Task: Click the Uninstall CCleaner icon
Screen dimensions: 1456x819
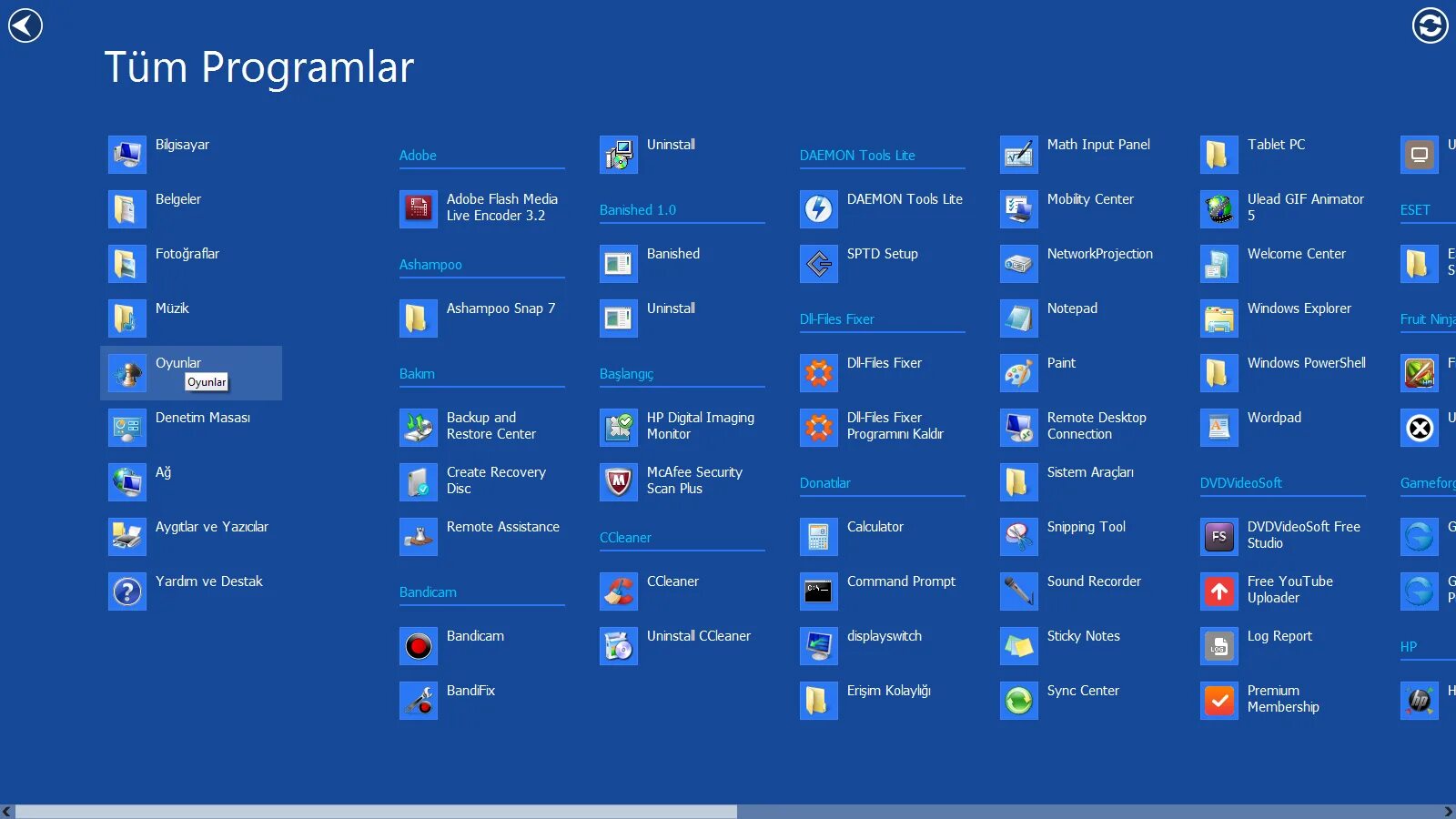Action: (619, 646)
